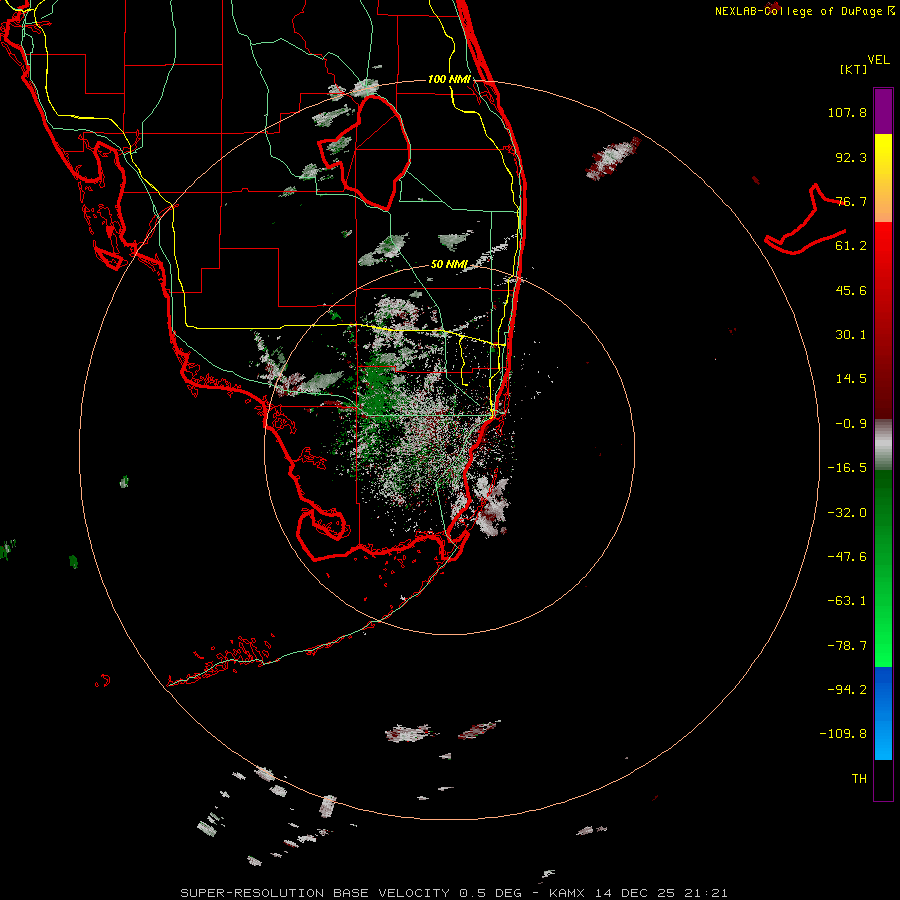Click the 45.6 value on the velocity scale

click(x=851, y=290)
